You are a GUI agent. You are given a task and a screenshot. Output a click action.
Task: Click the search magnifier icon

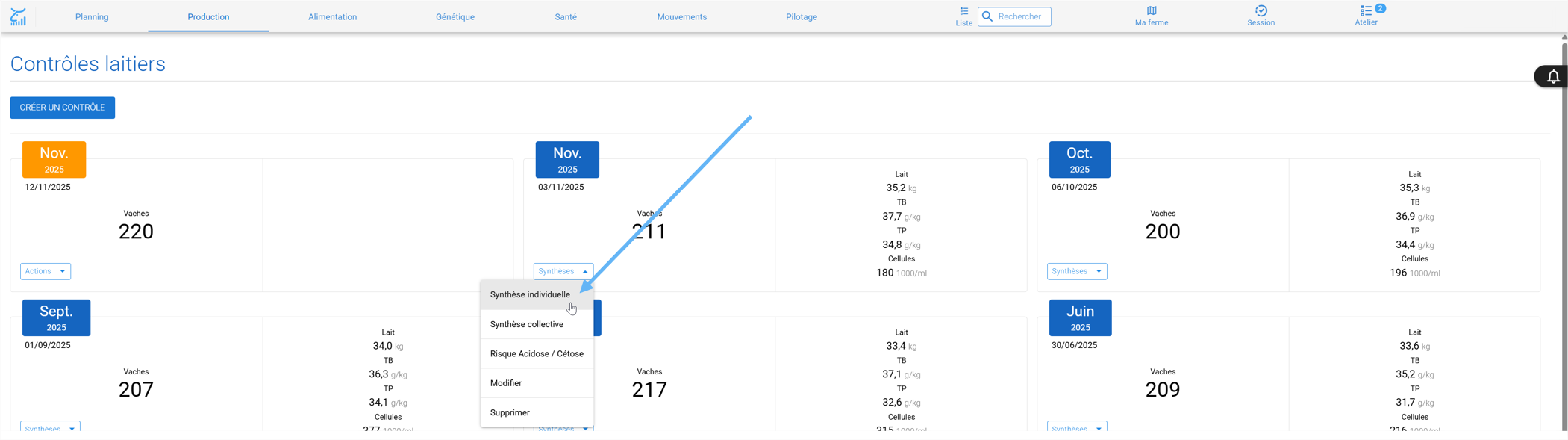pos(987,16)
